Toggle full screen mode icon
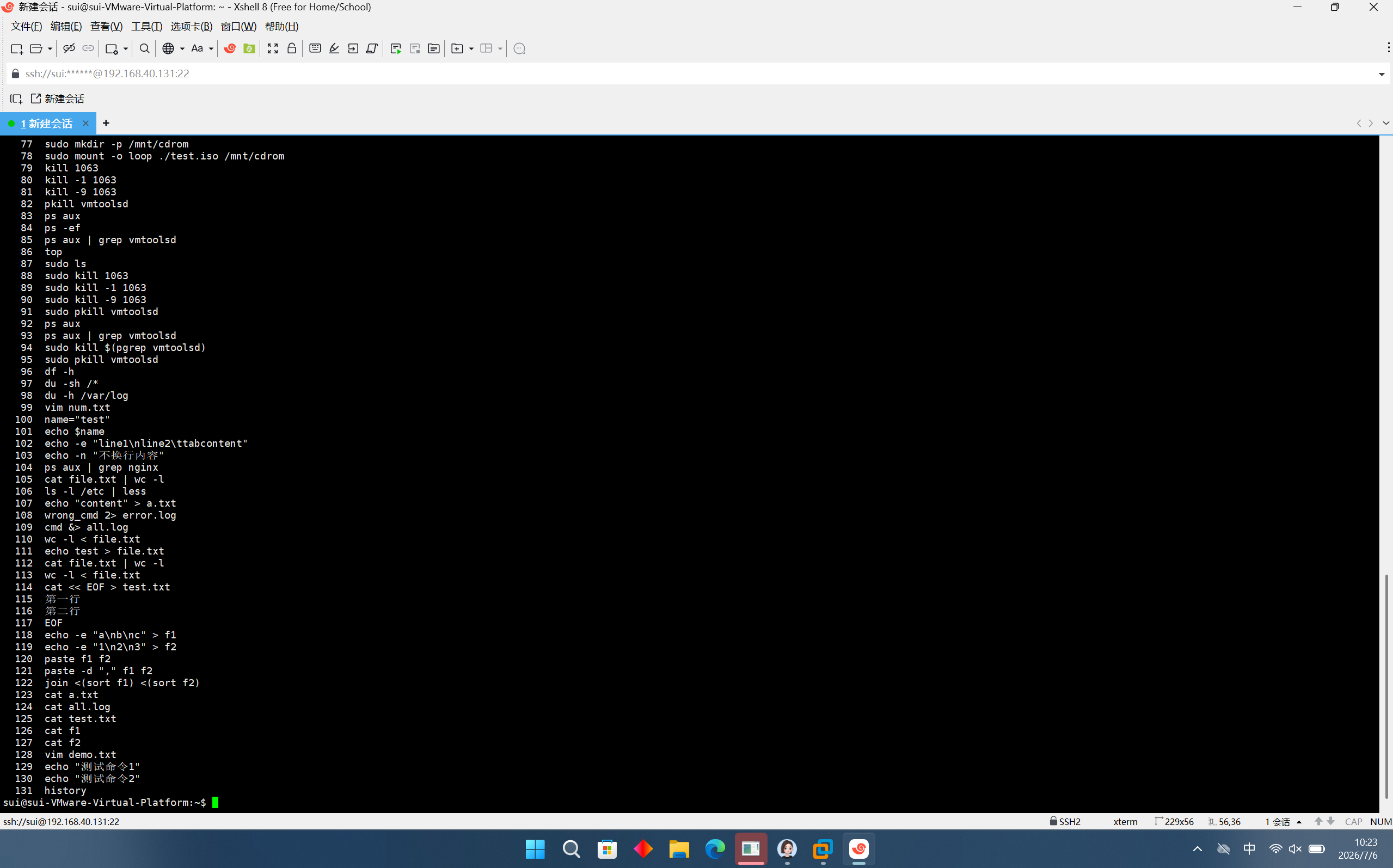This screenshot has width=1393, height=868. click(273, 49)
